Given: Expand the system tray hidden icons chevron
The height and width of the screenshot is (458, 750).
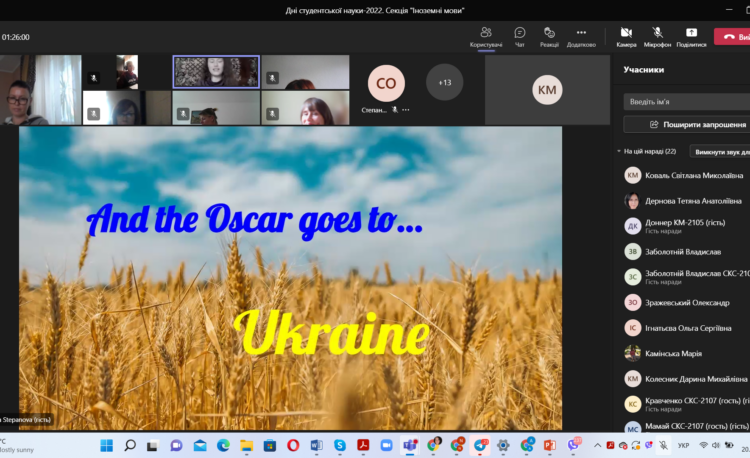Looking at the screenshot, I should coord(597,446).
